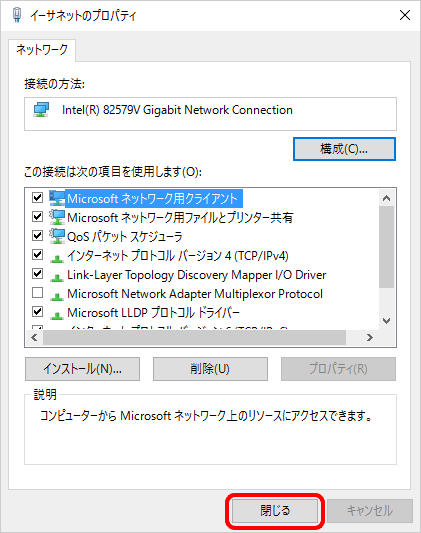Click the ファイルとプリンター共有 item icon

(57, 217)
